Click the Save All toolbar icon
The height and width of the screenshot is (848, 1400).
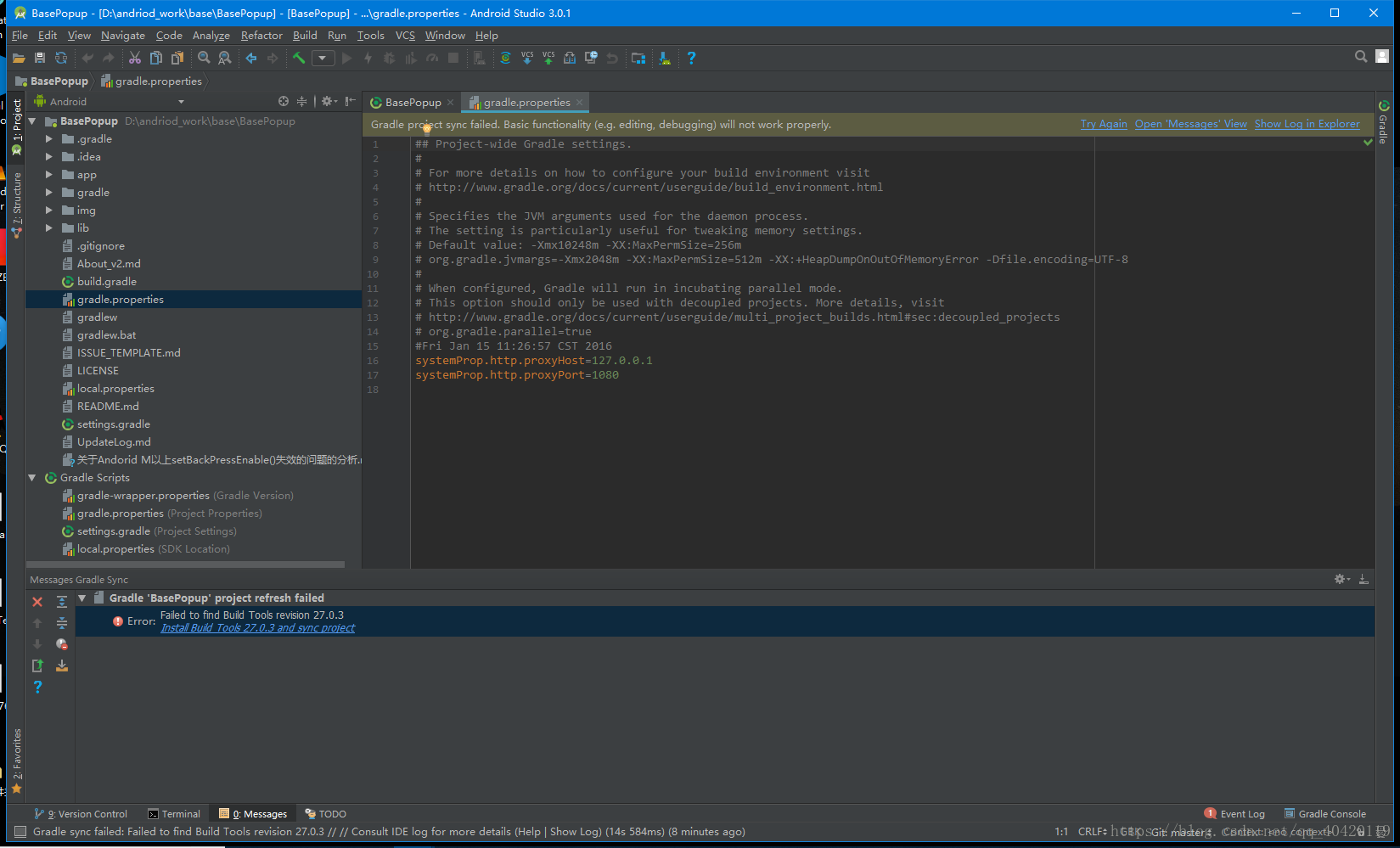click(40, 58)
